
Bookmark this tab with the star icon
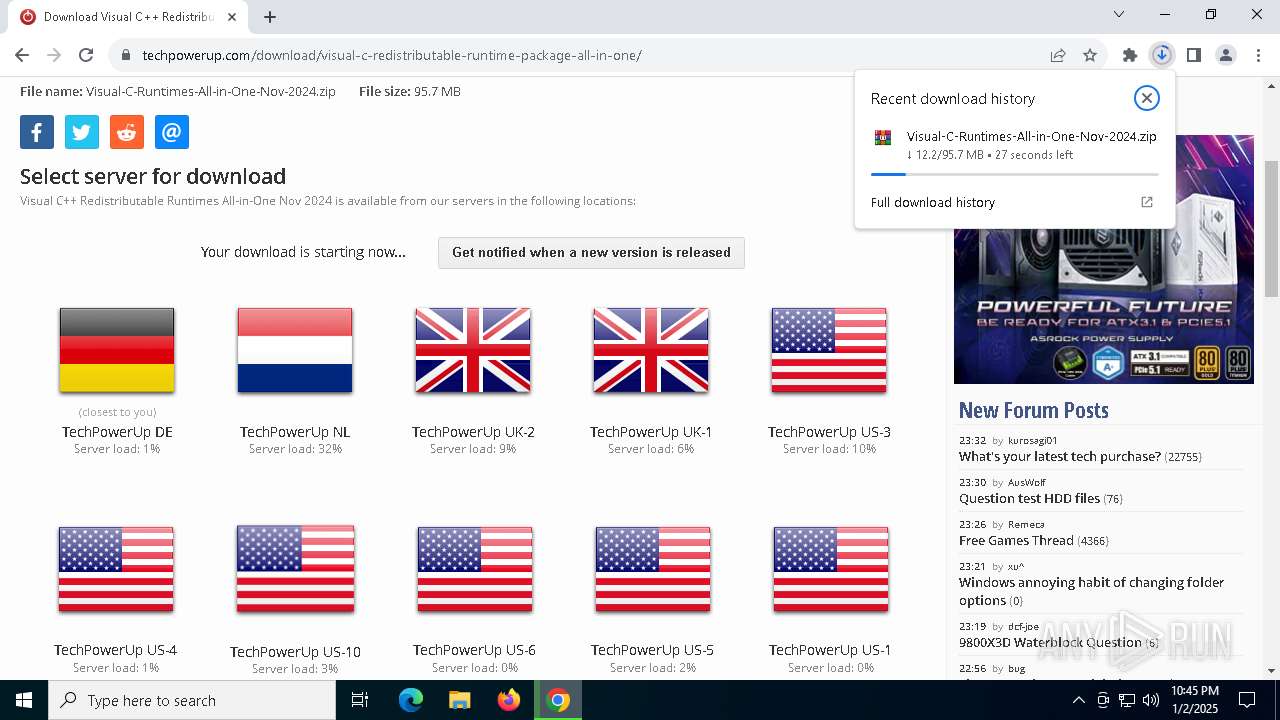point(1090,55)
